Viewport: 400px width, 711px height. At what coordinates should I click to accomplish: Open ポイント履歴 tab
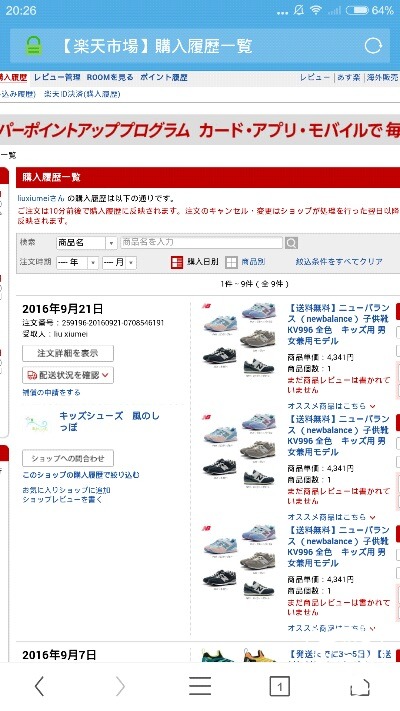point(164,78)
